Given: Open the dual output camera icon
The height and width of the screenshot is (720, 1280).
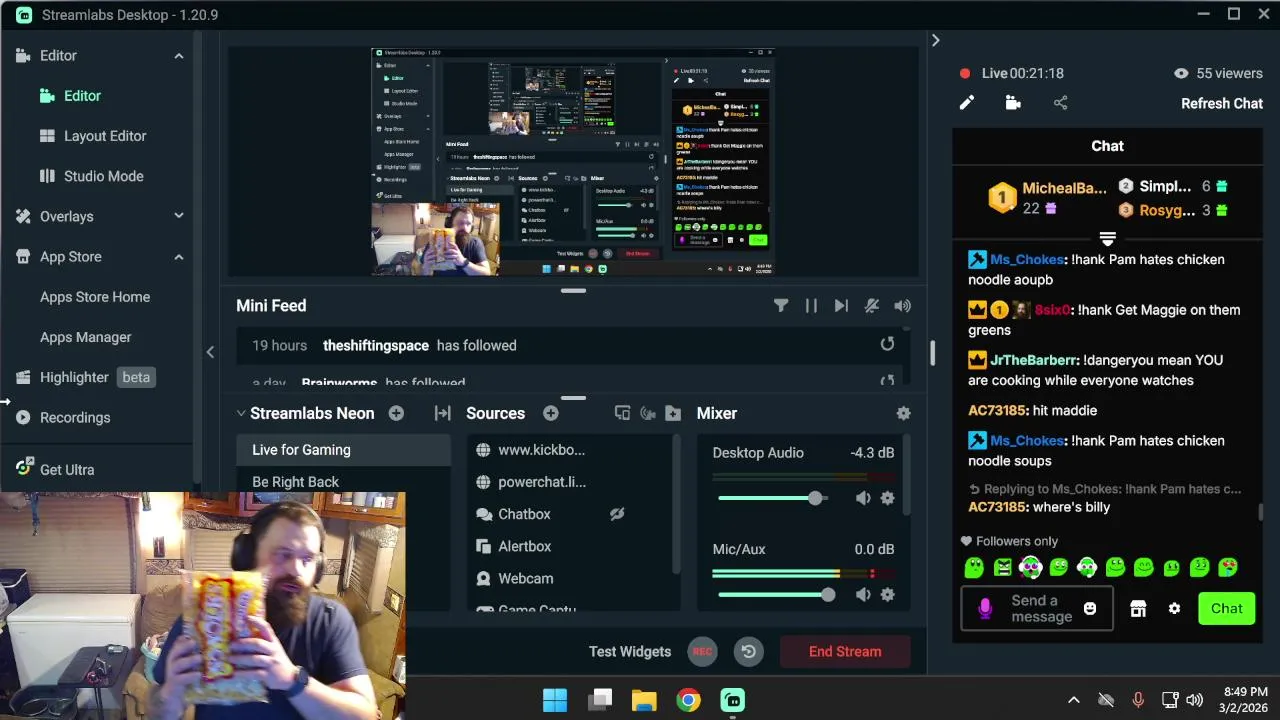Looking at the screenshot, I should (x=648, y=413).
